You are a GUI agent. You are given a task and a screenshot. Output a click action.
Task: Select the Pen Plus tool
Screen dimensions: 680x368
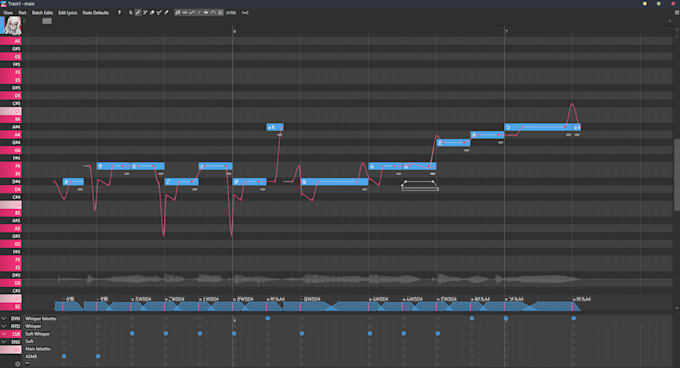tap(145, 13)
